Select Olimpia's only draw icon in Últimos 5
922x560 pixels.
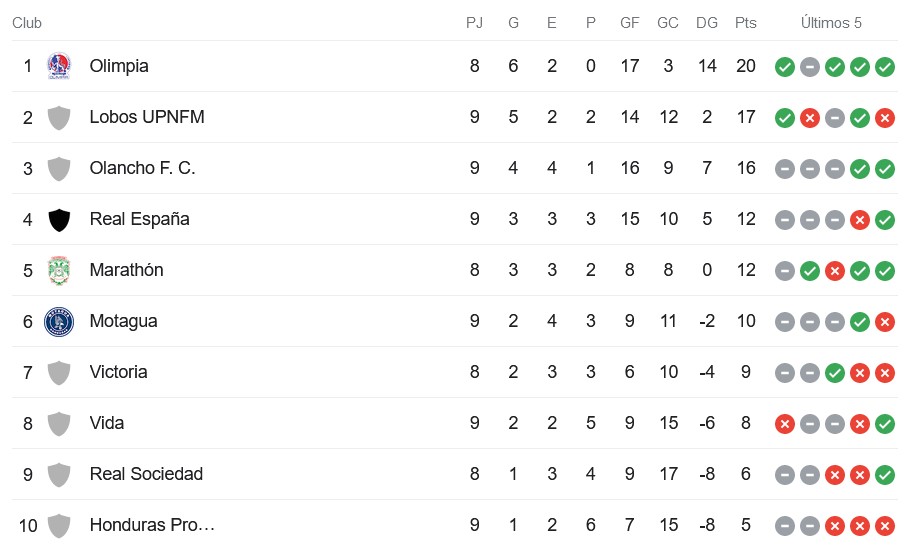(810, 67)
